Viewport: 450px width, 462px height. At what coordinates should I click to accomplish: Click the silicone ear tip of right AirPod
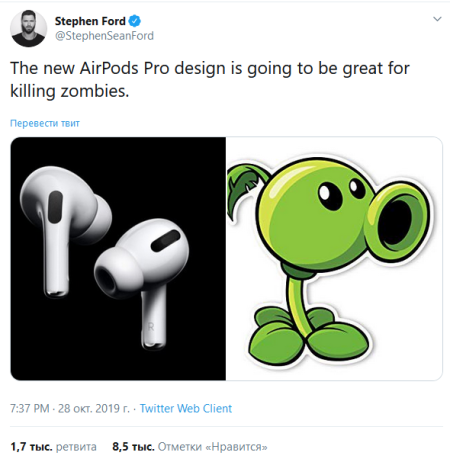point(113,273)
